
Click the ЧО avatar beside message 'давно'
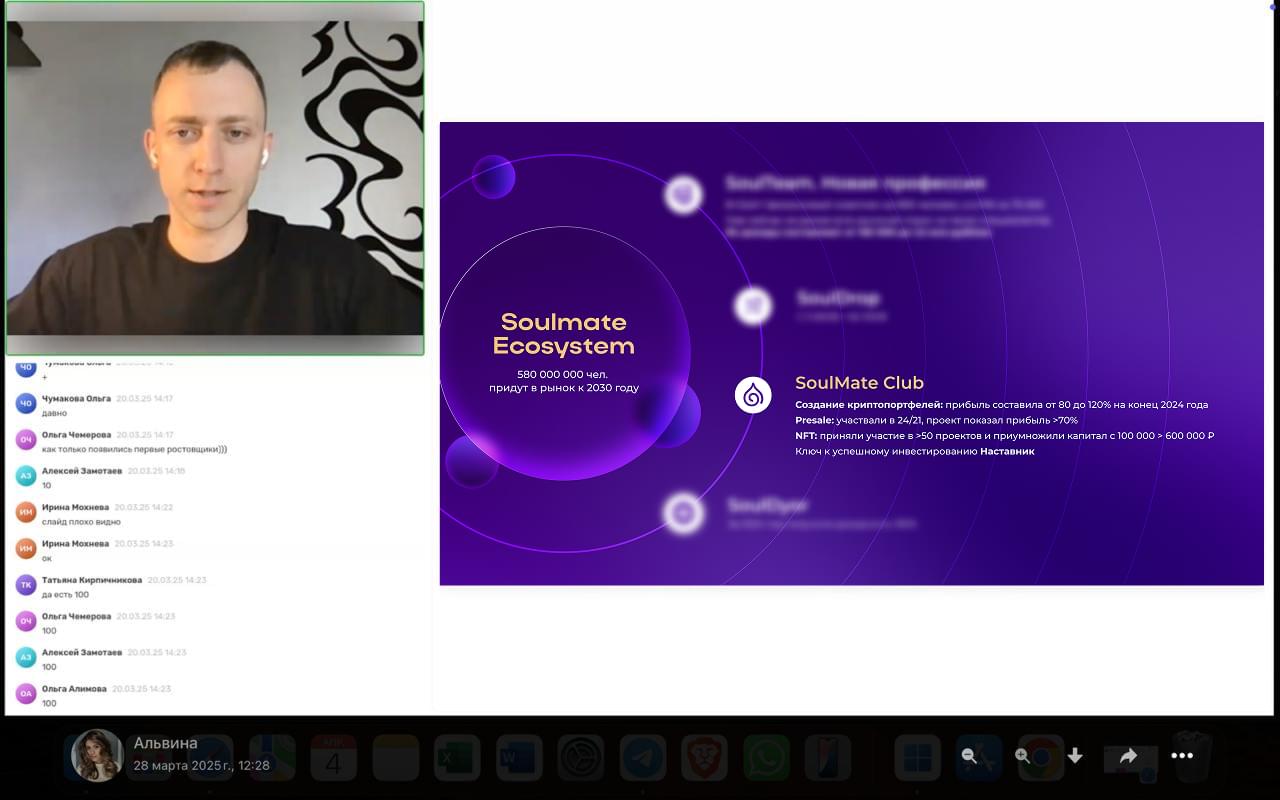(26, 404)
